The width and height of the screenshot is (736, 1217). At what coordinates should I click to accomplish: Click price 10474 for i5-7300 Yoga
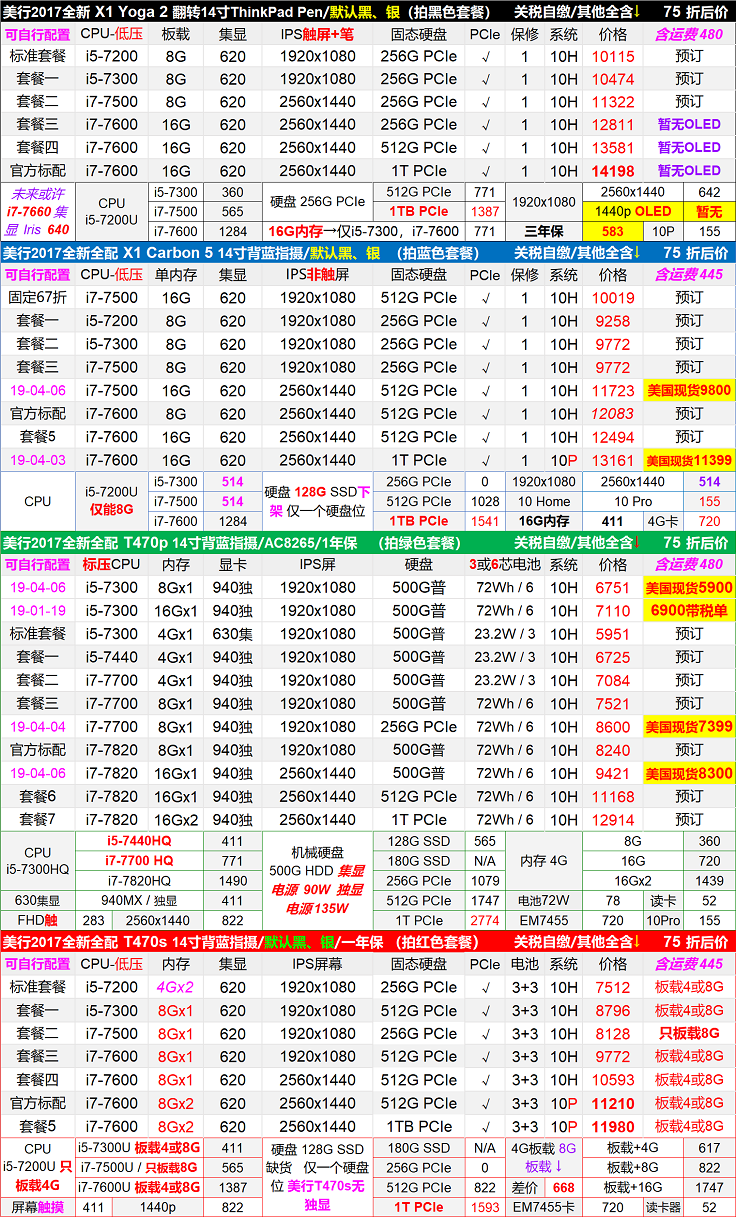pyautogui.click(x=613, y=79)
